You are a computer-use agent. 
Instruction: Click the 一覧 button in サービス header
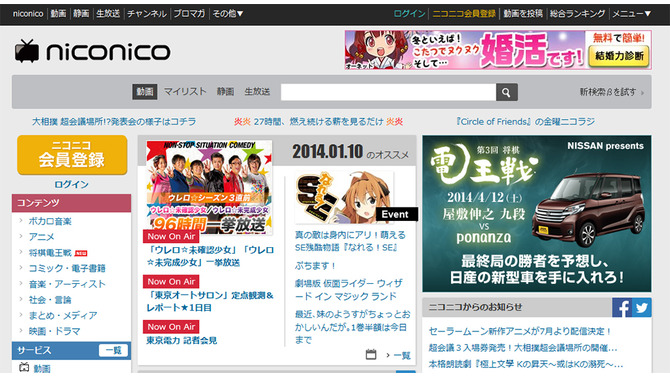click(x=113, y=350)
